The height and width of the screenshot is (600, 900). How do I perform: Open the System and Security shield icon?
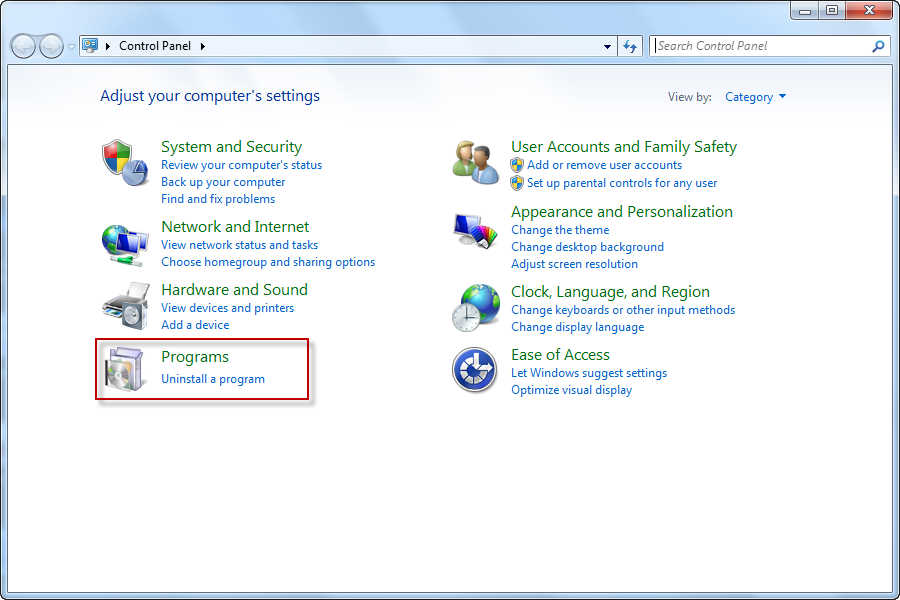tap(125, 162)
